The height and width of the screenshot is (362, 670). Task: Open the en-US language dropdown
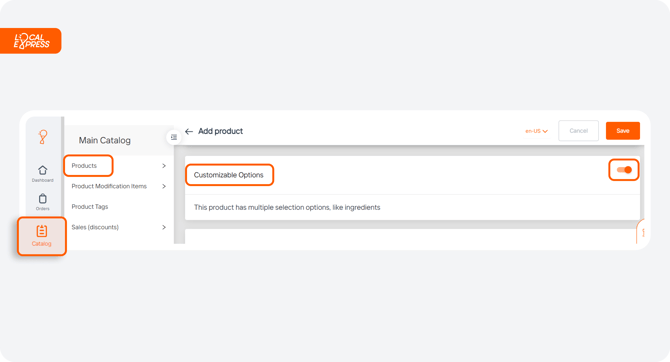coord(536,131)
